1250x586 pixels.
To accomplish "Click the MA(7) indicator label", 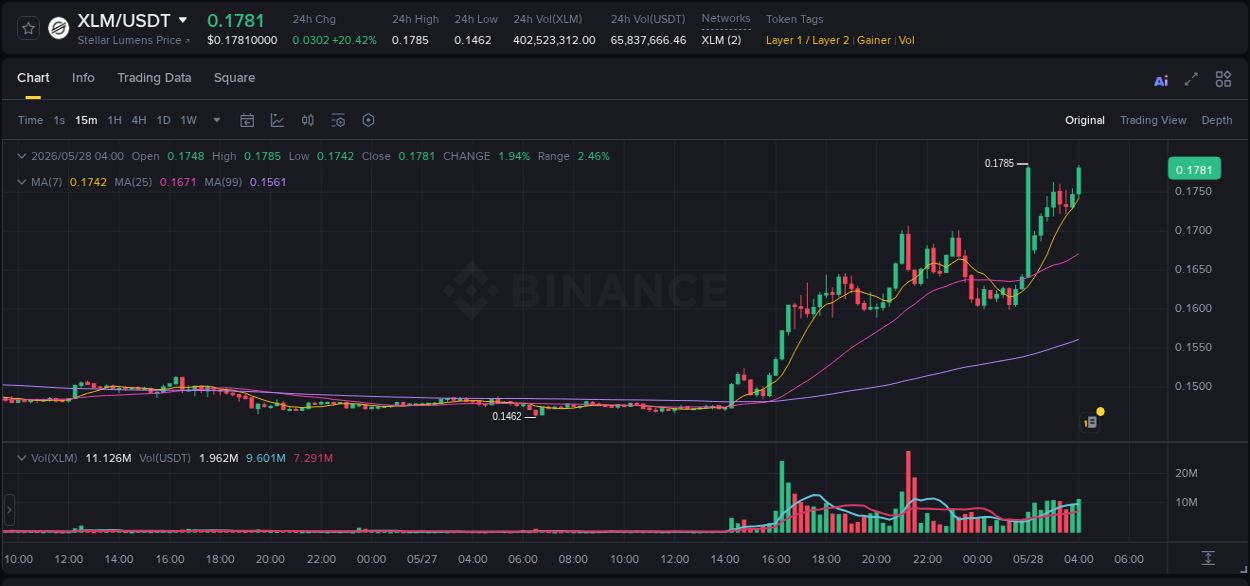I will pyautogui.click(x=47, y=182).
